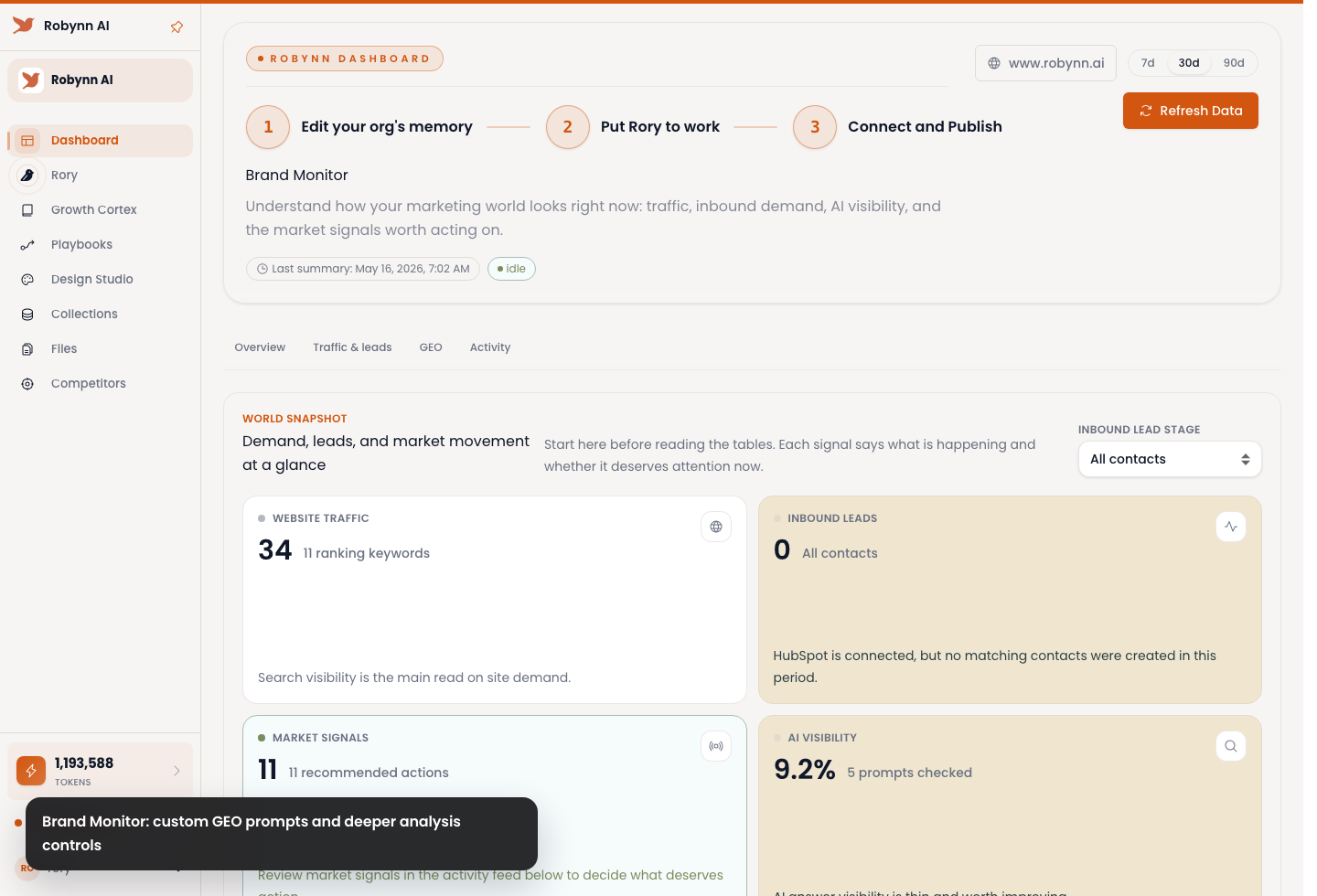The height and width of the screenshot is (896, 1317).
Task: Click the Playbooks path icon
Action: point(27,245)
